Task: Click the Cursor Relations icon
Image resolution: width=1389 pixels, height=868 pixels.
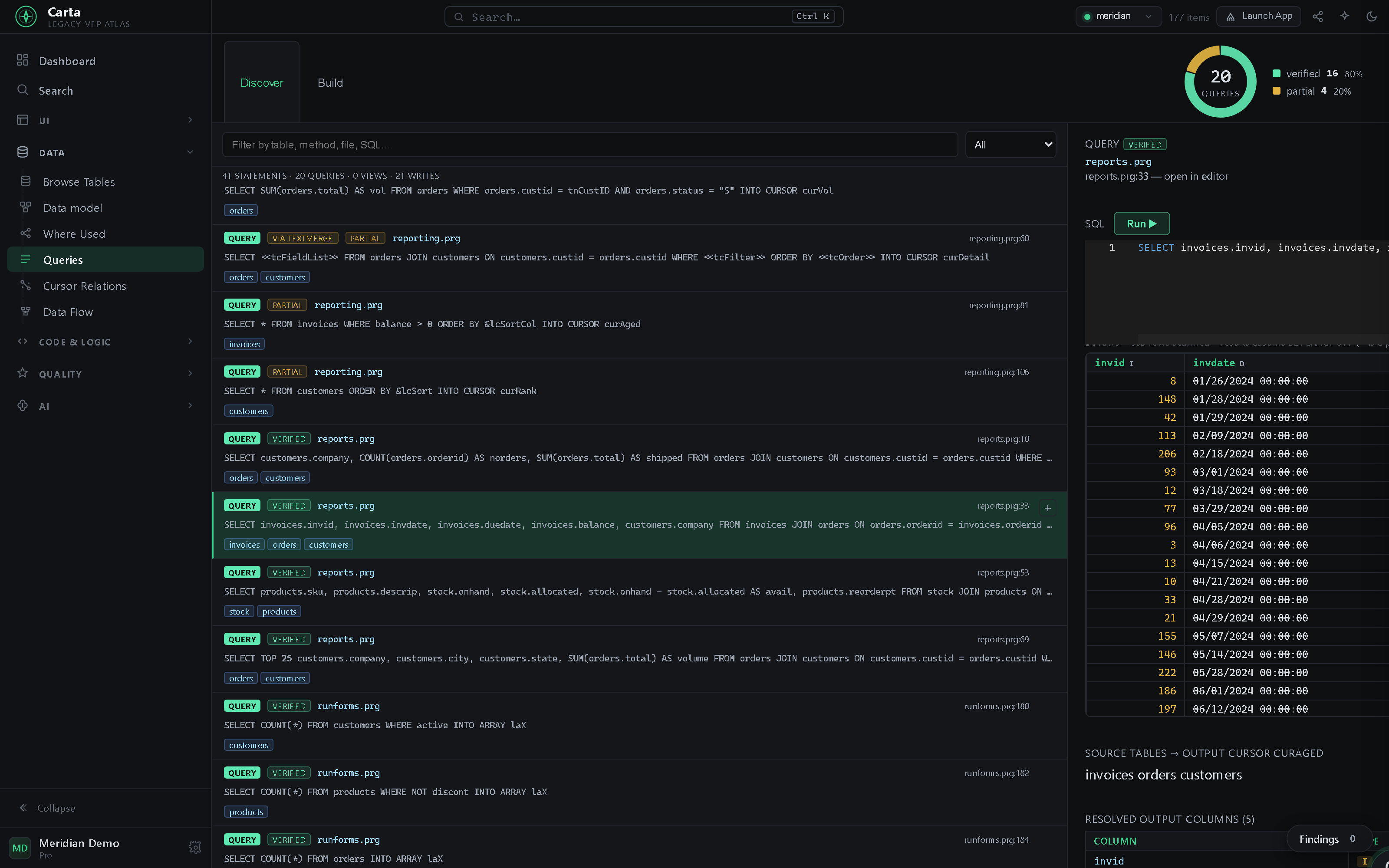Action: pos(26,285)
